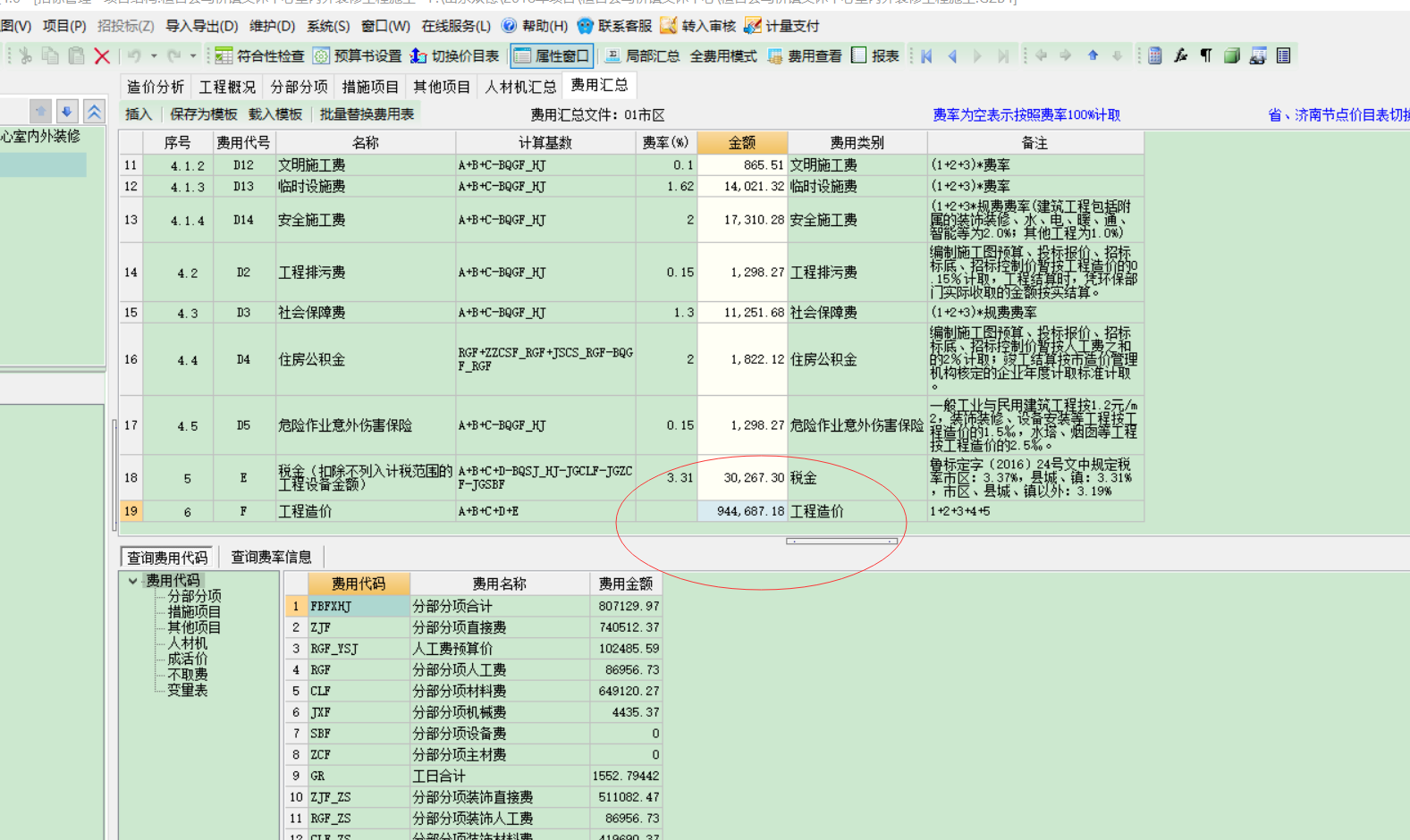Click 载入模板 load template
Image resolution: width=1410 pixels, height=840 pixels.
[274, 114]
